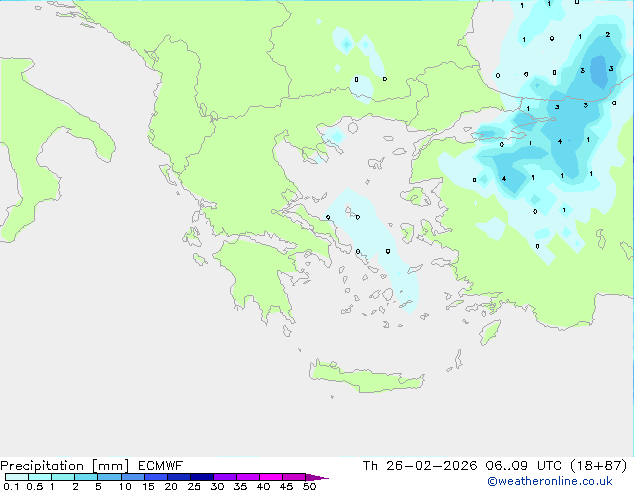Open the weatheronline.co.uk link

tap(549, 481)
